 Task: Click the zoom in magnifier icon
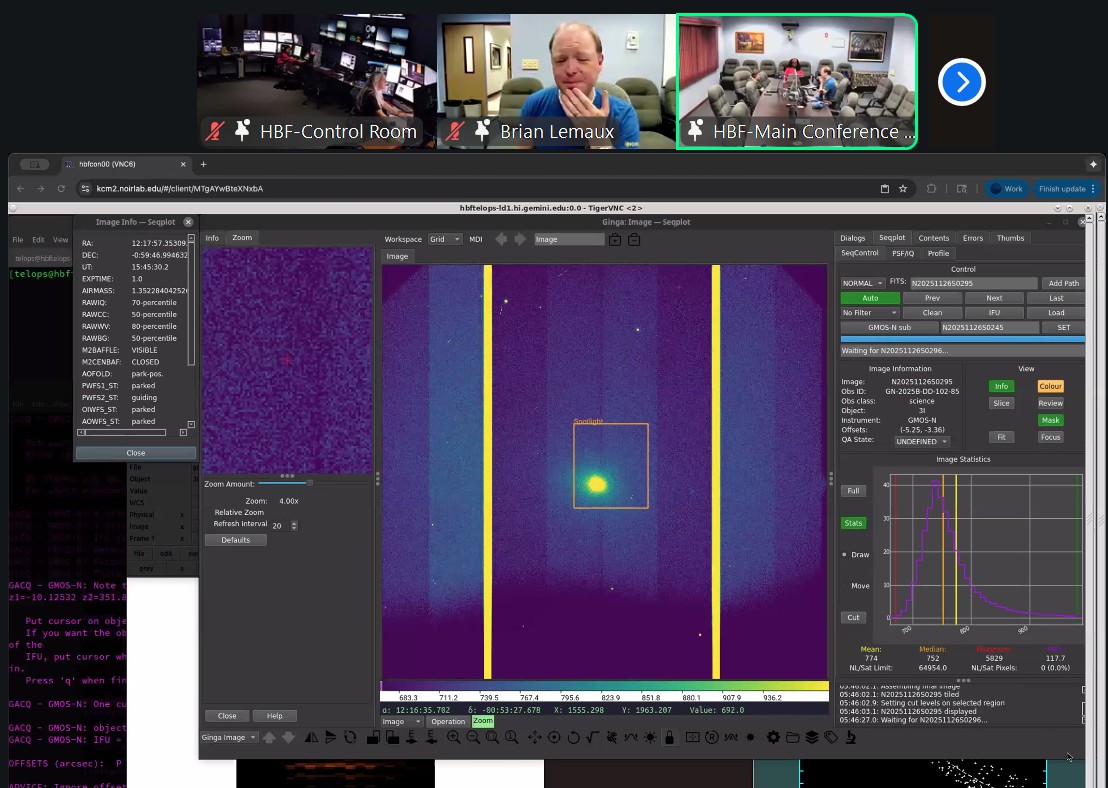click(454, 737)
